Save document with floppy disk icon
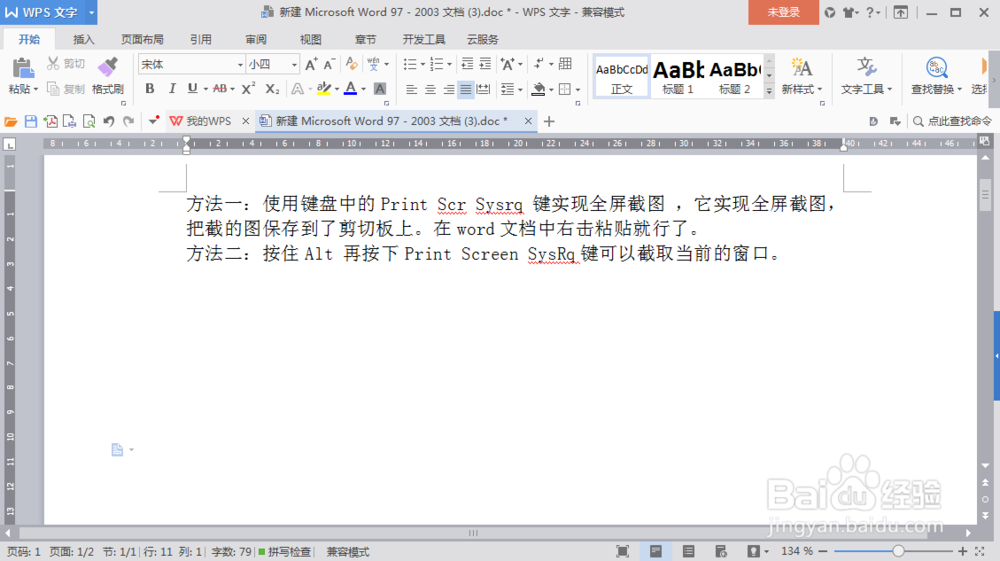Screen dimensions: 1000x561 (31, 121)
